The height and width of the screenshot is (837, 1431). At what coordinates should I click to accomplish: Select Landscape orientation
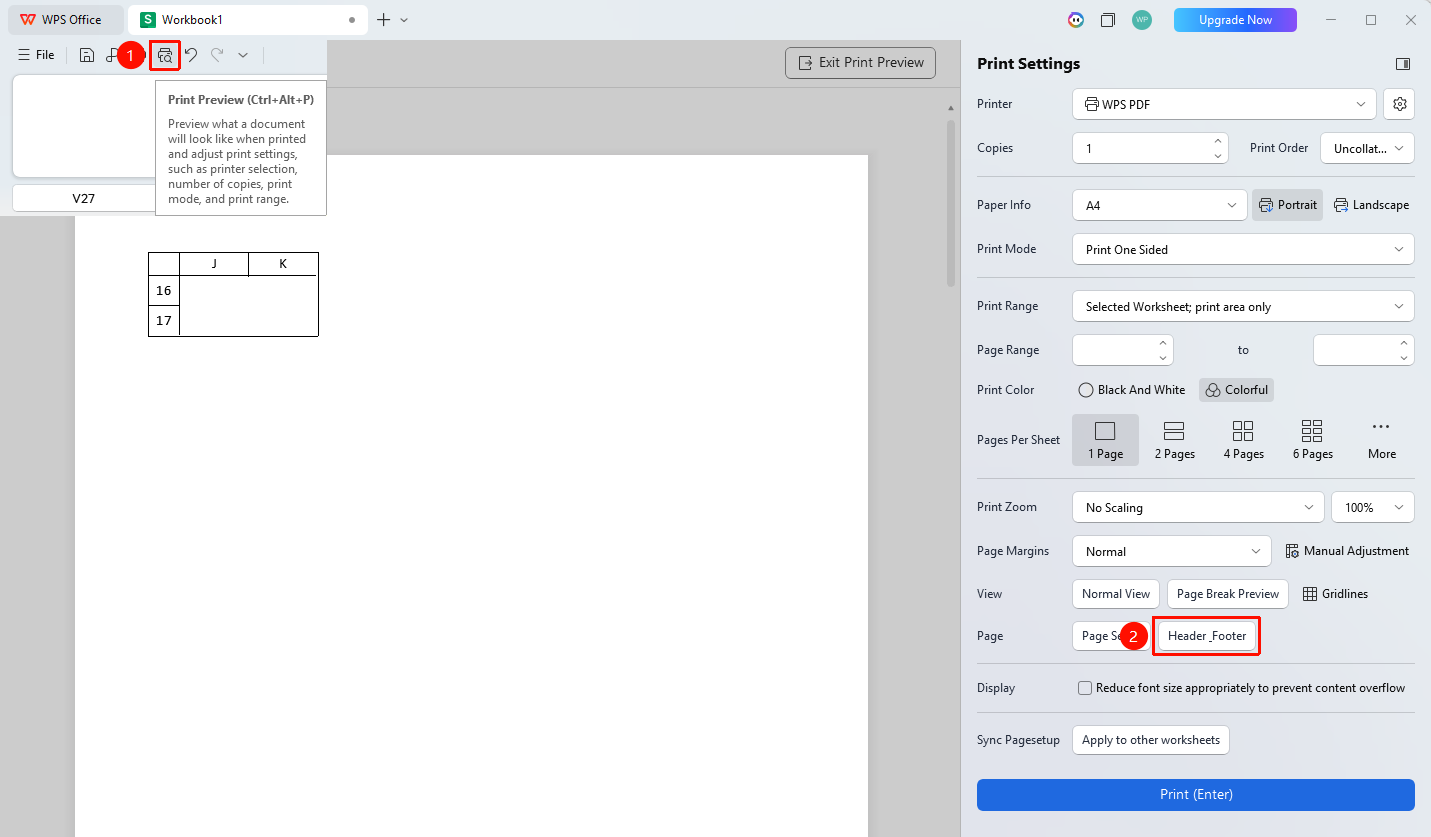click(x=1370, y=205)
